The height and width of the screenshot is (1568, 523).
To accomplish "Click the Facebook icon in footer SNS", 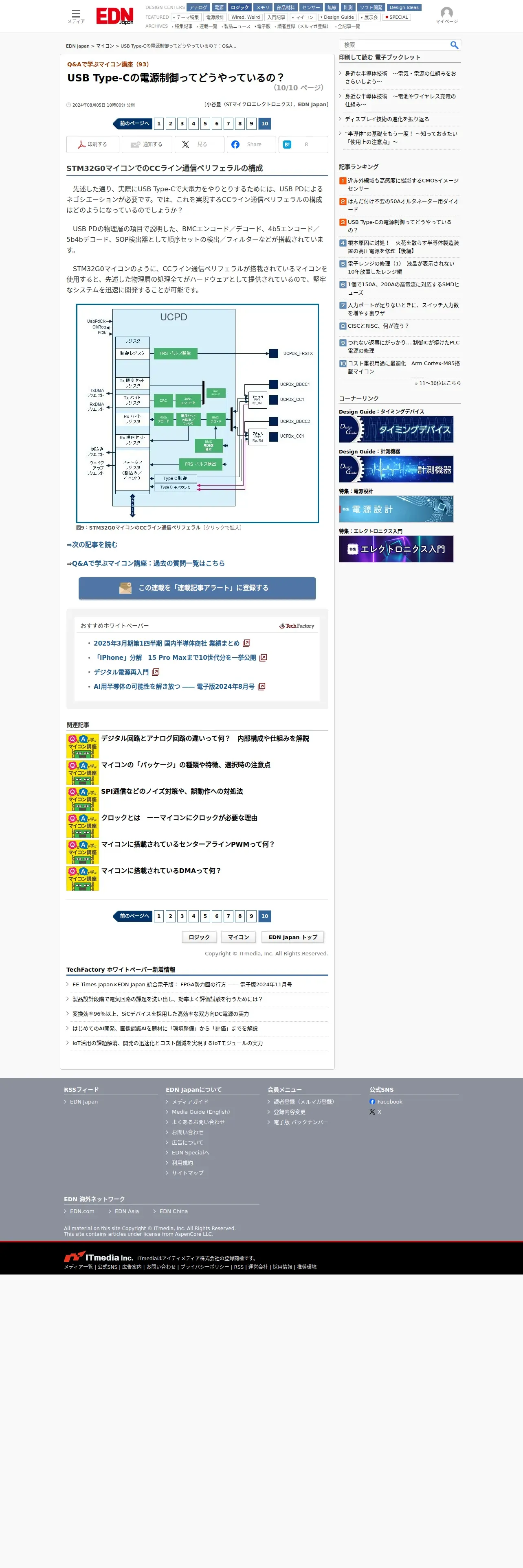I will 372,1102.
